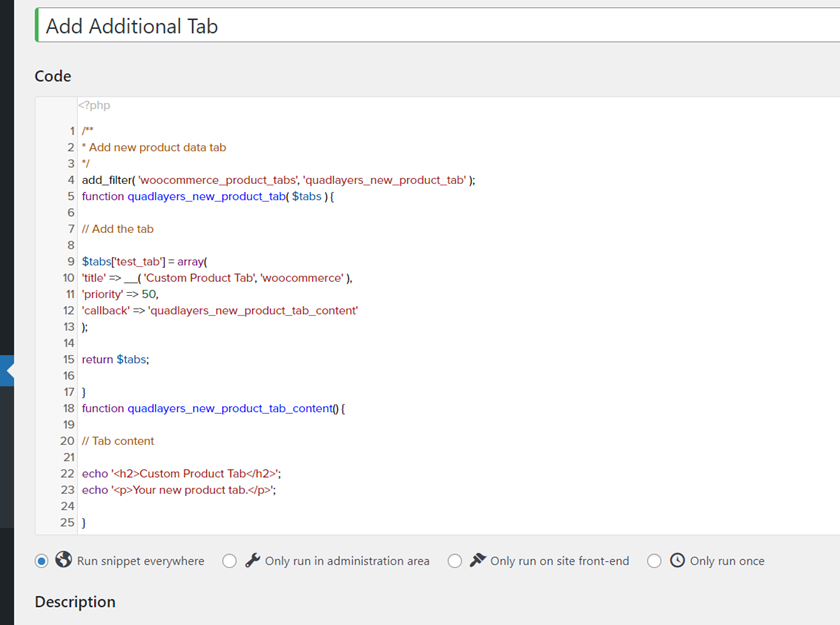Select 'Only run once' radio button

pyautogui.click(x=654, y=561)
